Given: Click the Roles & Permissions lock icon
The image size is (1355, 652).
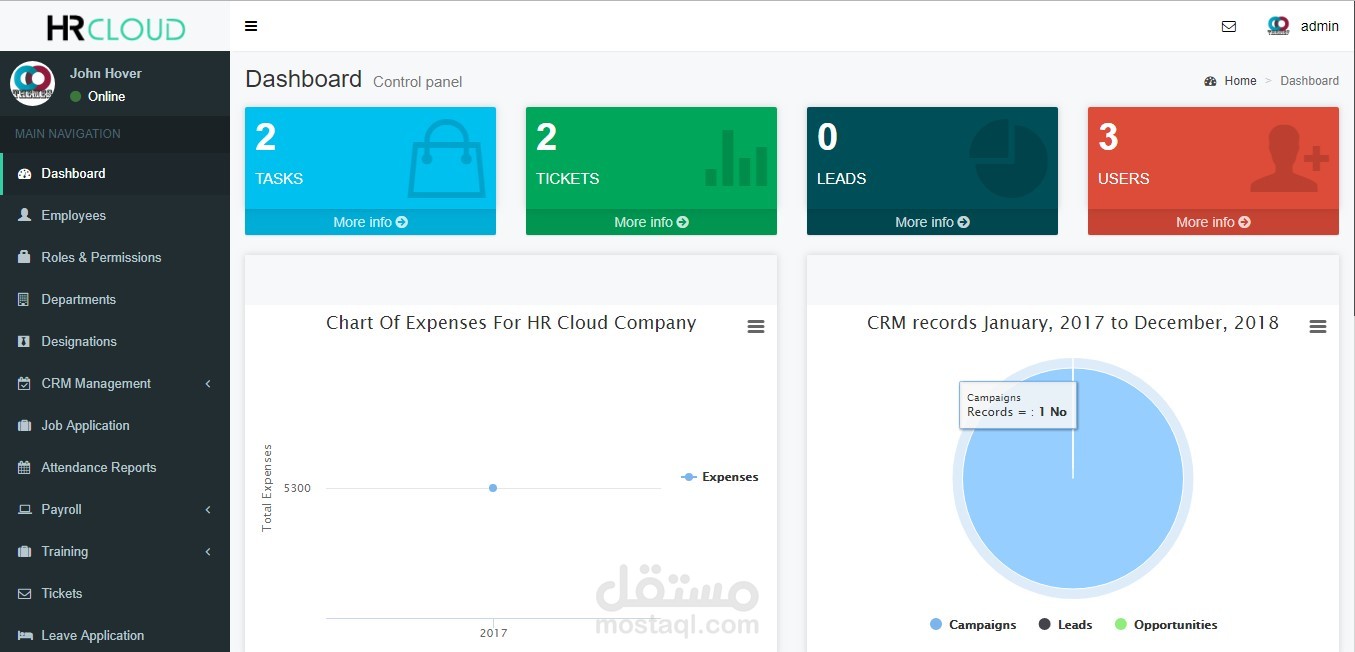Looking at the screenshot, I should tap(24, 257).
